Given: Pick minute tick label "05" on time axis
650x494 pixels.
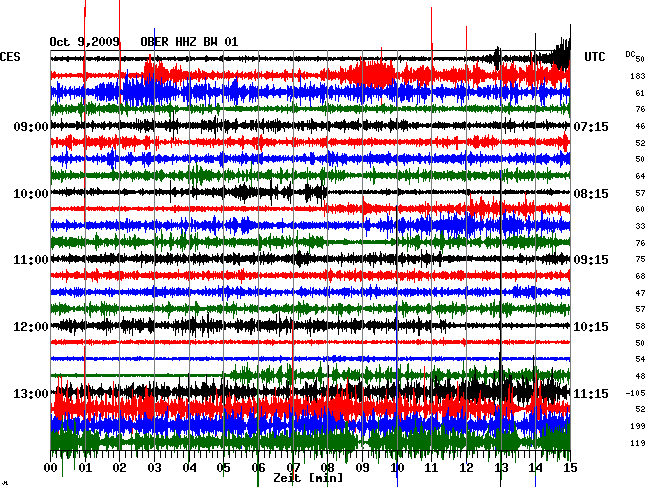Looking at the screenshot, I should 223,468.
